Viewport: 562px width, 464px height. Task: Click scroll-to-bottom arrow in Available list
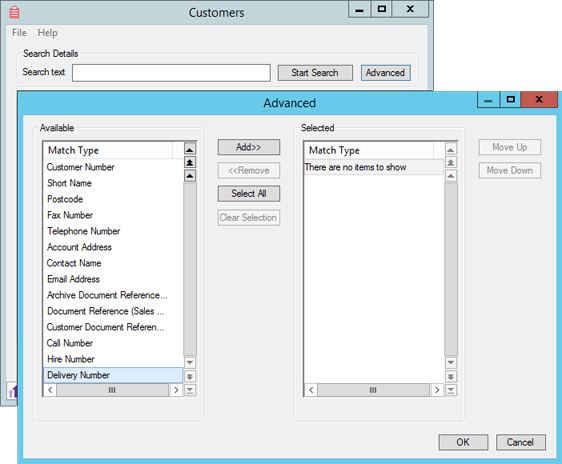pyautogui.click(x=190, y=390)
